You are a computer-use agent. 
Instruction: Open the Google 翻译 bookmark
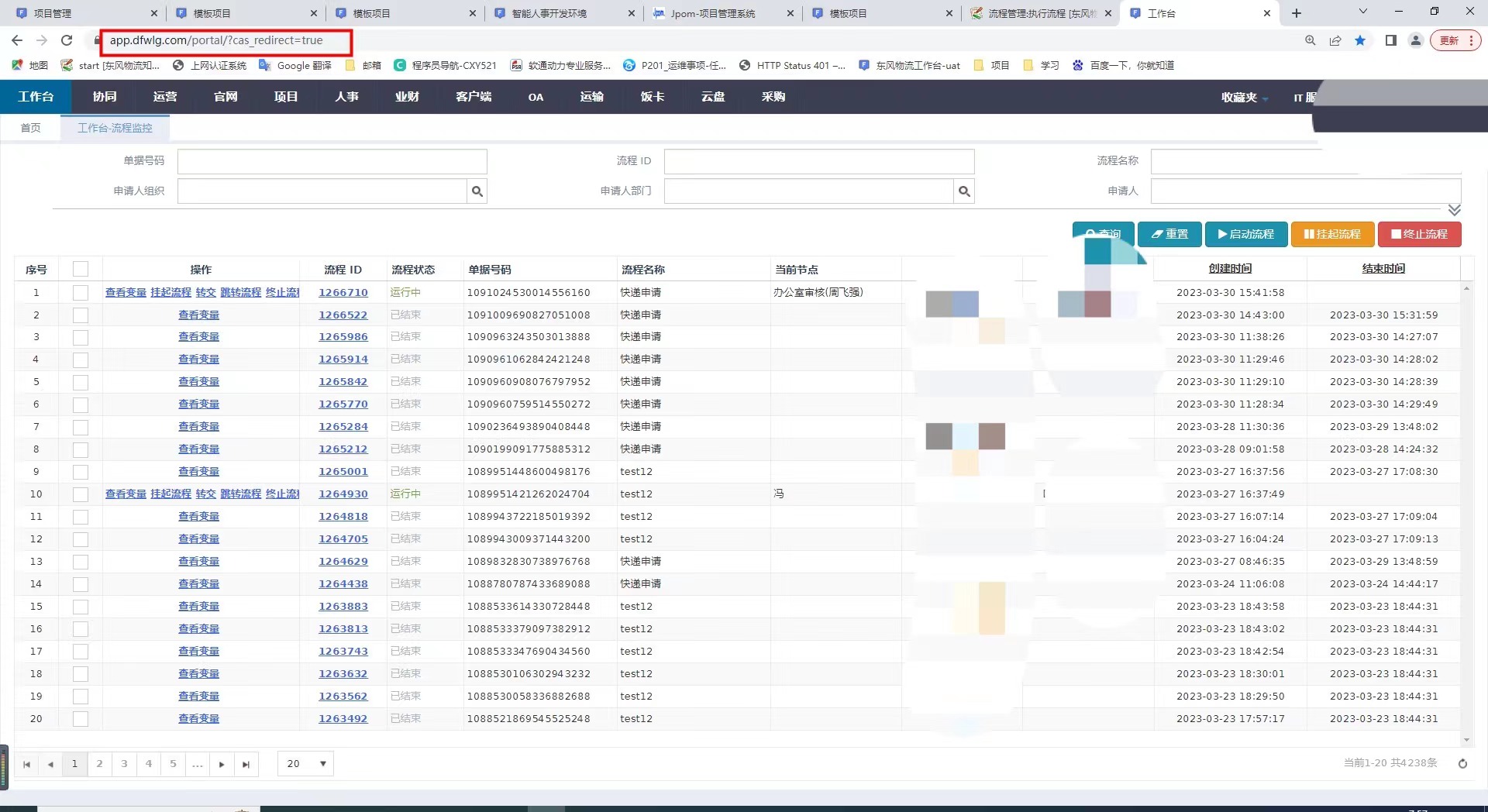295,65
